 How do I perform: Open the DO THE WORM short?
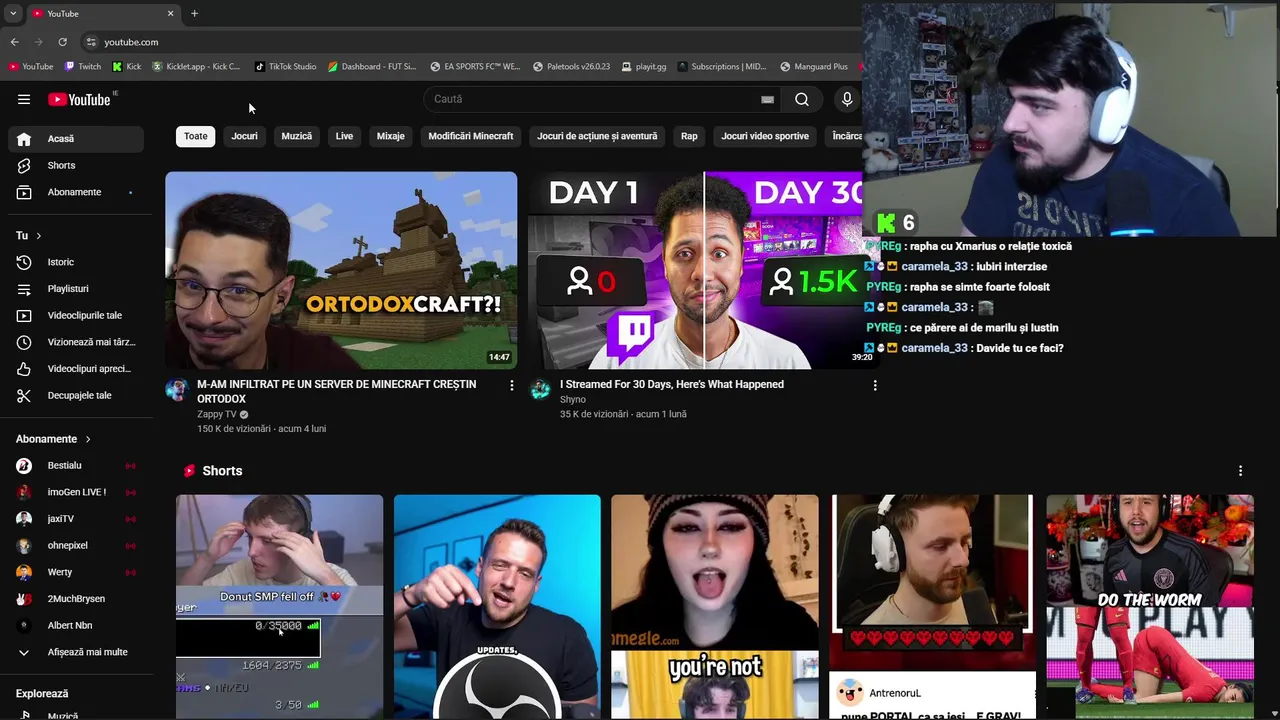pyautogui.click(x=1150, y=606)
